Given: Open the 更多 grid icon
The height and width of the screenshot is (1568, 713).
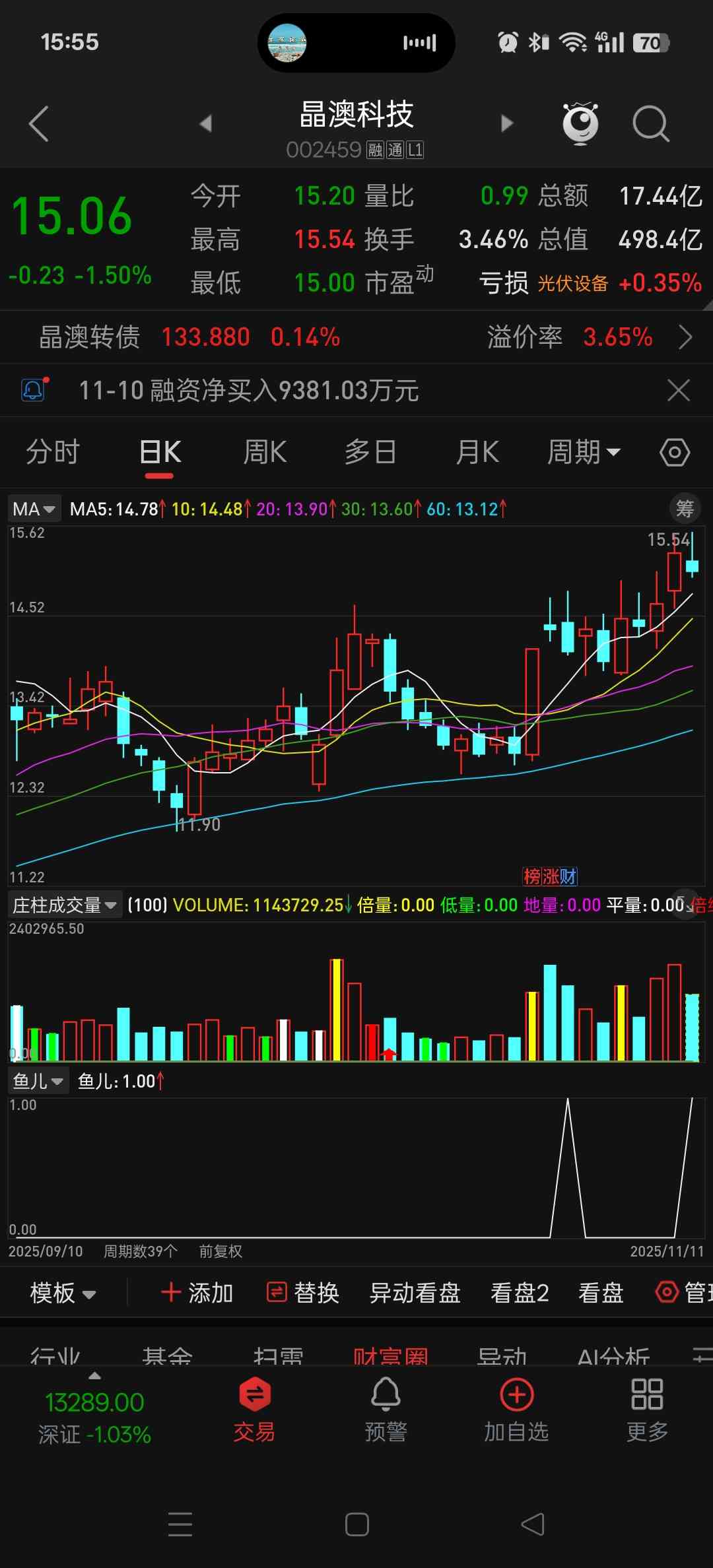Looking at the screenshot, I should (646, 1410).
